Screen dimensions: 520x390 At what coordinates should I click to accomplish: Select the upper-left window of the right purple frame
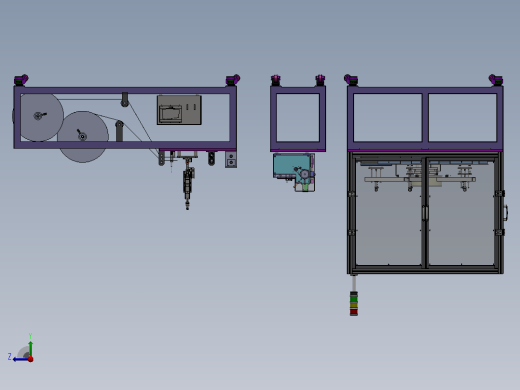coord(388,117)
